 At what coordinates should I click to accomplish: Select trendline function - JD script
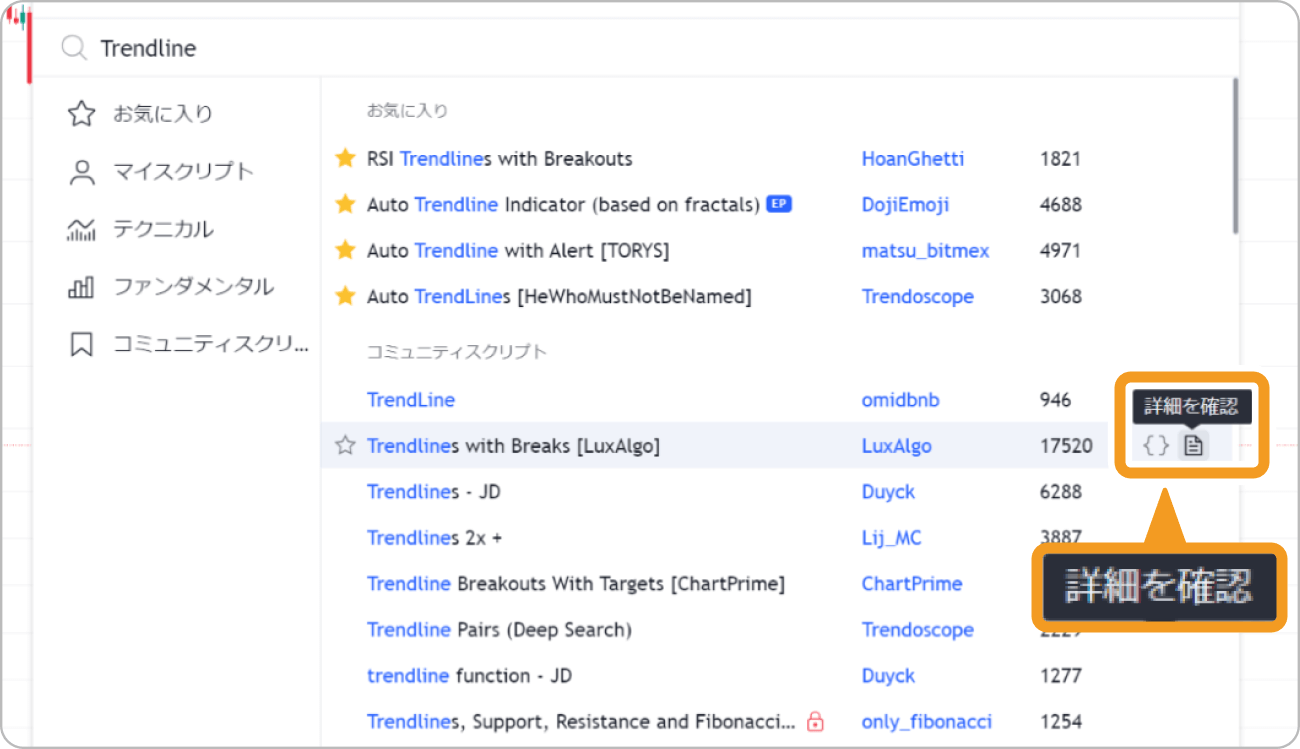(x=469, y=676)
